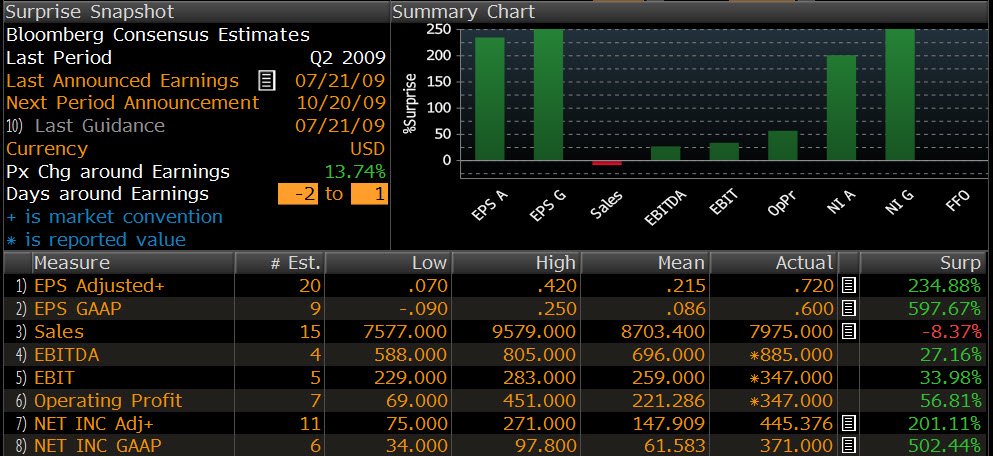Select the 502.44% surprise value
Screen dimensions: 993x456
[944, 445]
